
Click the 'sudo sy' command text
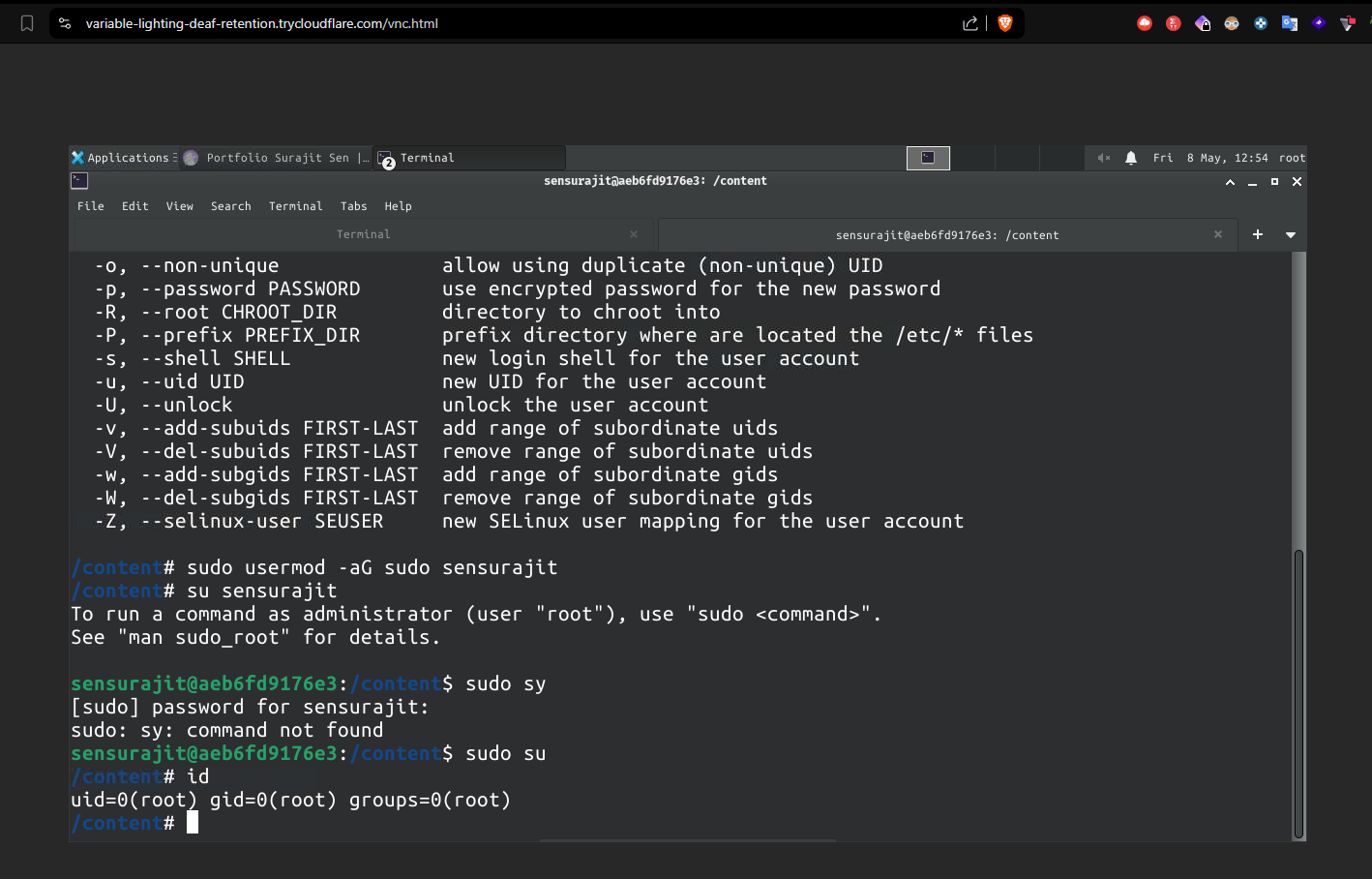coord(506,683)
